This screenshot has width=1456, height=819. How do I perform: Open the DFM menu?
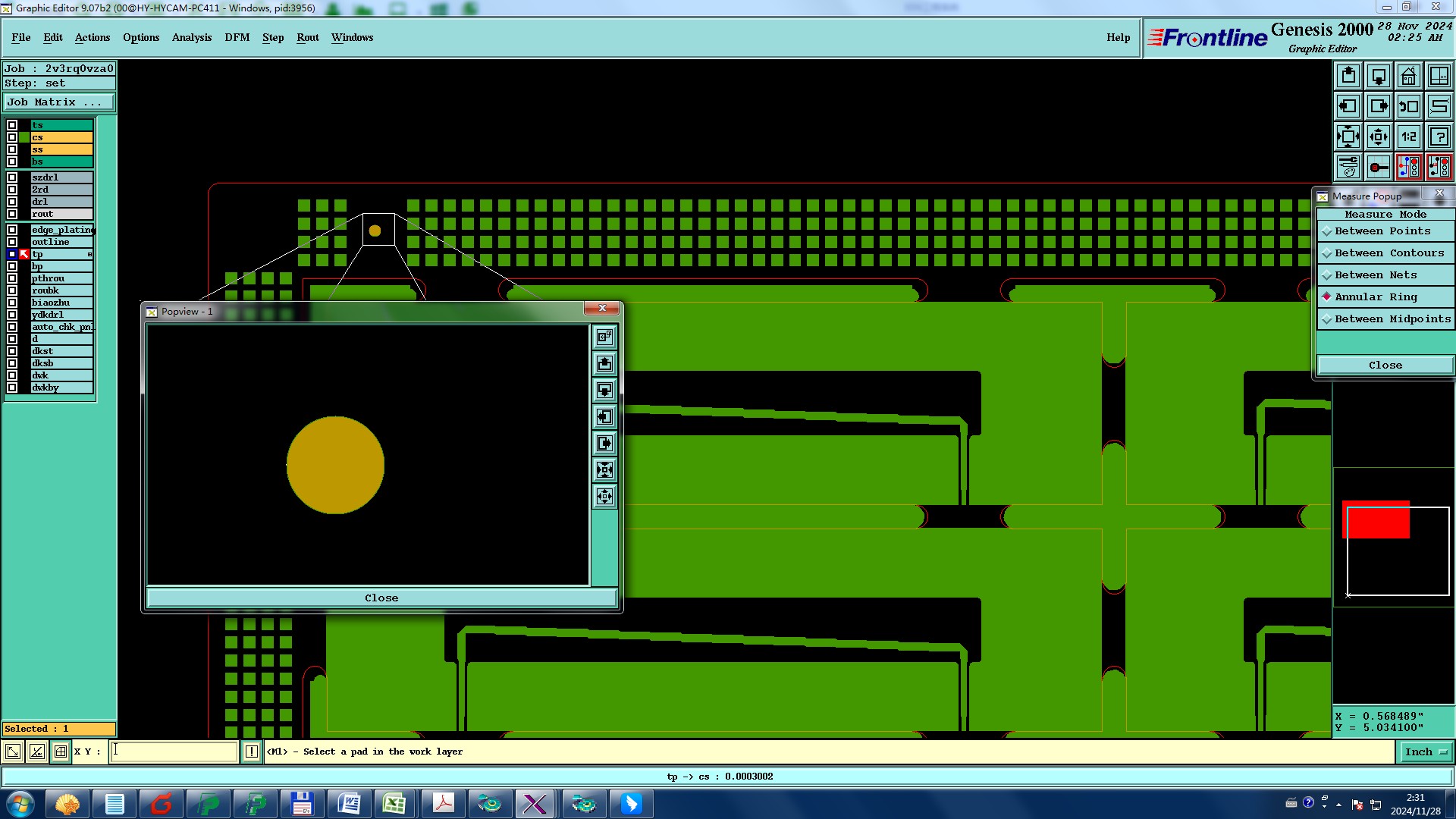click(237, 37)
